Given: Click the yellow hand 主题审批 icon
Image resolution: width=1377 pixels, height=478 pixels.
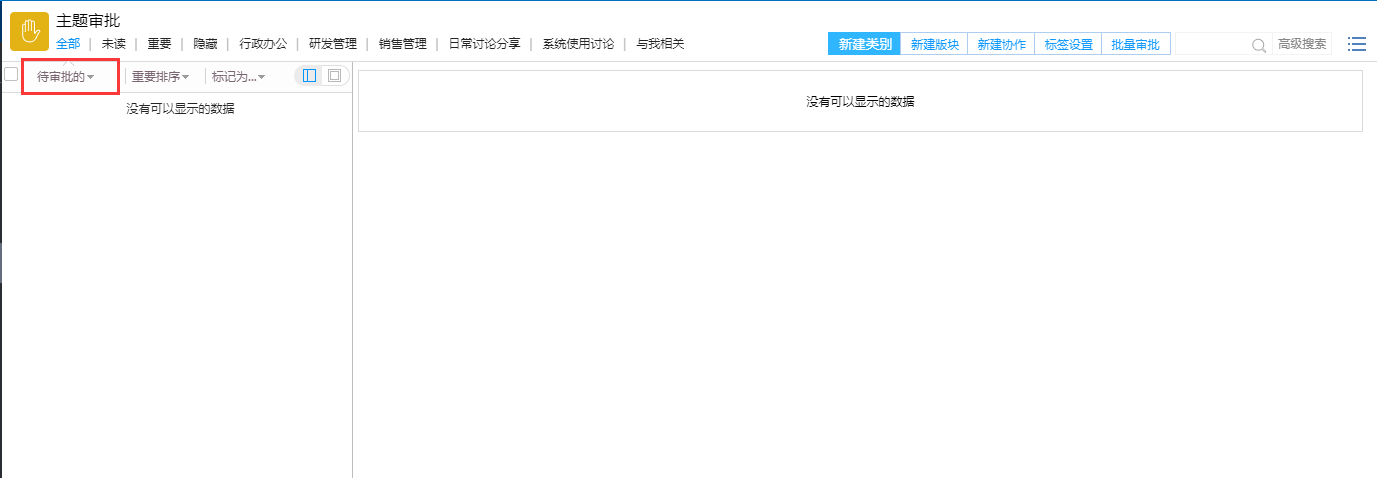Looking at the screenshot, I should (x=29, y=31).
